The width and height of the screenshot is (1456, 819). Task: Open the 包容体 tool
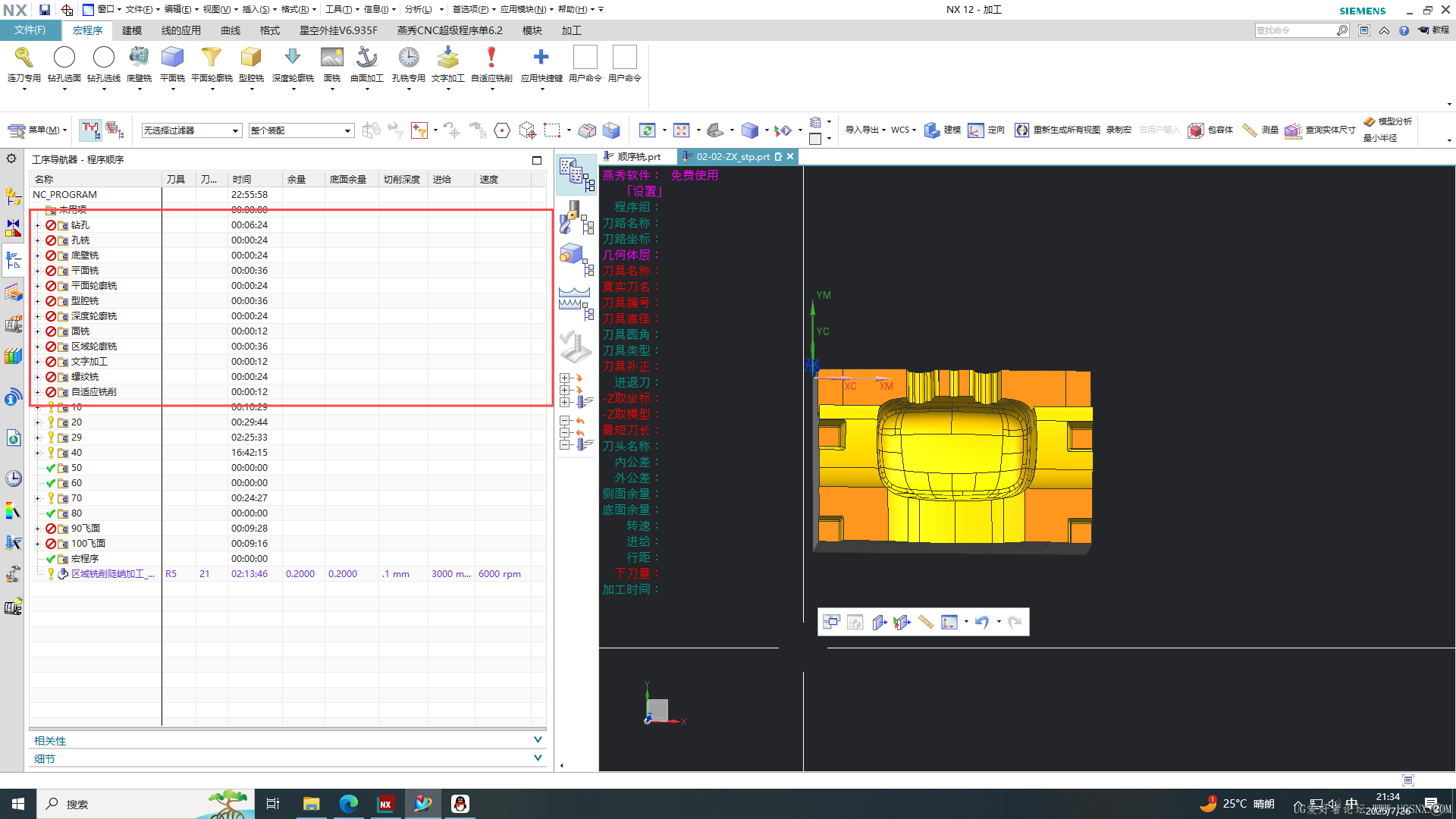tap(1210, 130)
